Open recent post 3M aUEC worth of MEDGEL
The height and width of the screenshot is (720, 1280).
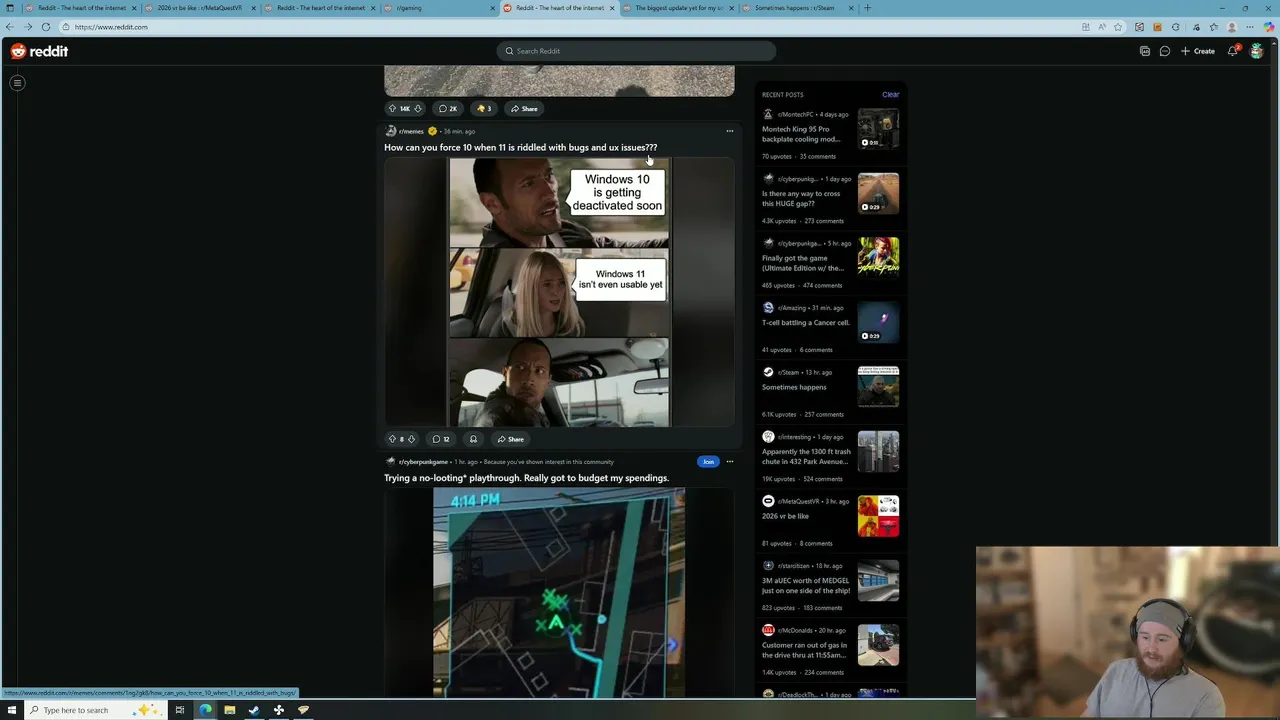(806, 585)
